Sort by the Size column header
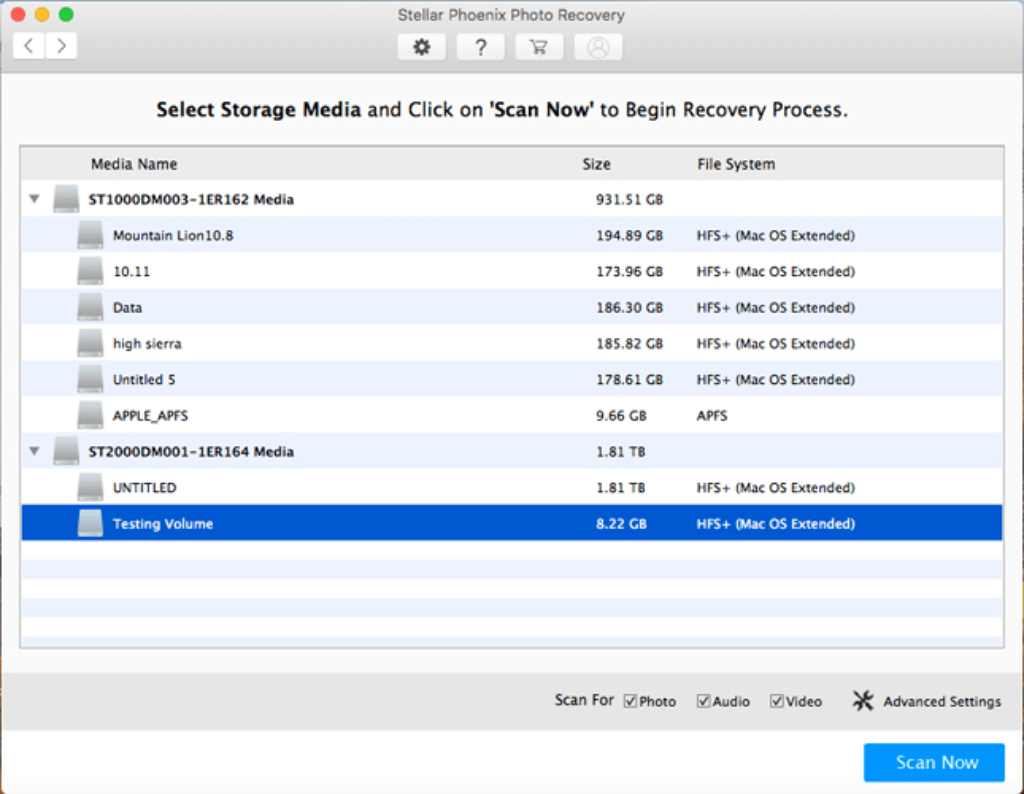The image size is (1024, 794). tap(596, 164)
